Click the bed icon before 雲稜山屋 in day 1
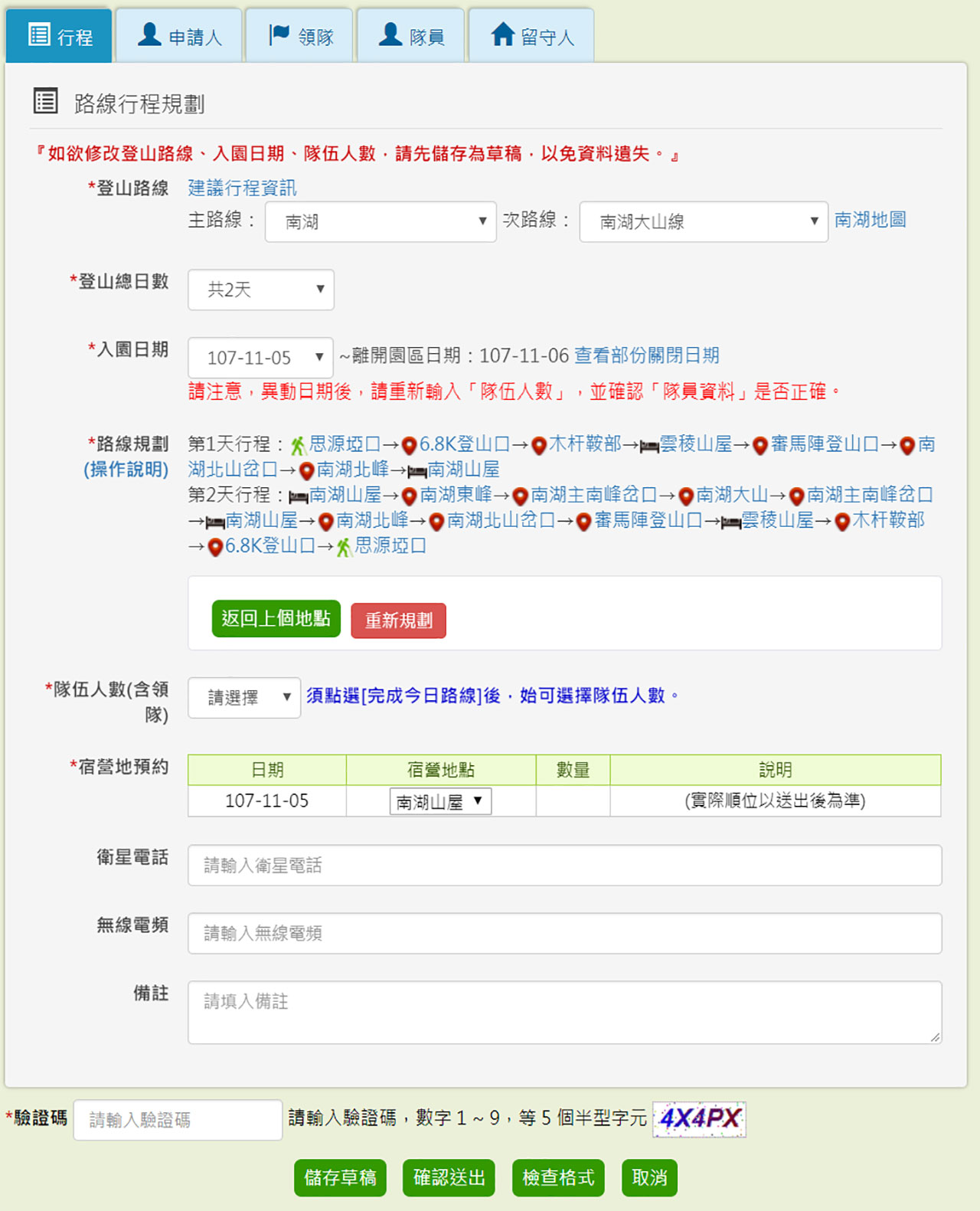This screenshot has width=980, height=1211. click(x=649, y=446)
